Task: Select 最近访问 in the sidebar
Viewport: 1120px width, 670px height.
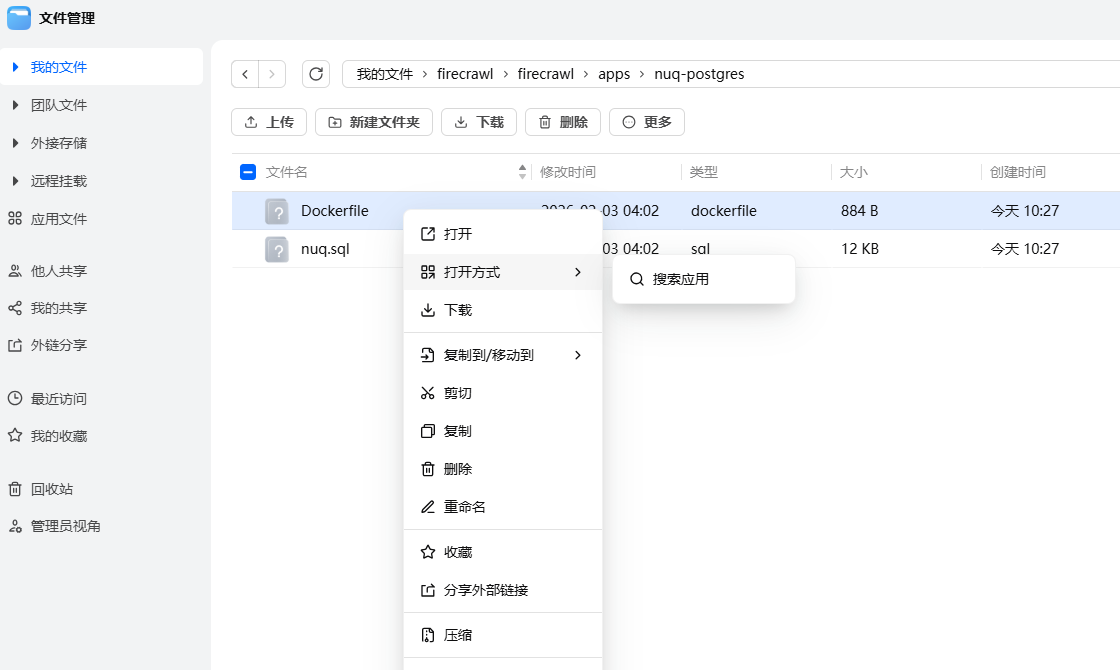Action: [x=64, y=398]
